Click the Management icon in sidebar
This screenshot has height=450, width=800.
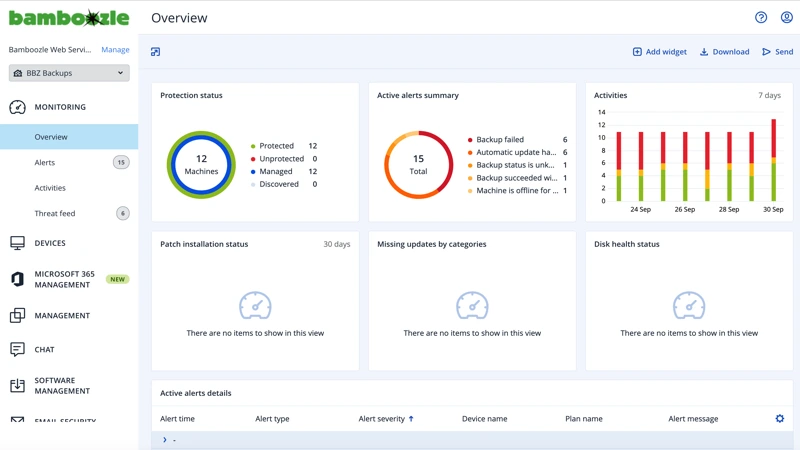point(17,316)
